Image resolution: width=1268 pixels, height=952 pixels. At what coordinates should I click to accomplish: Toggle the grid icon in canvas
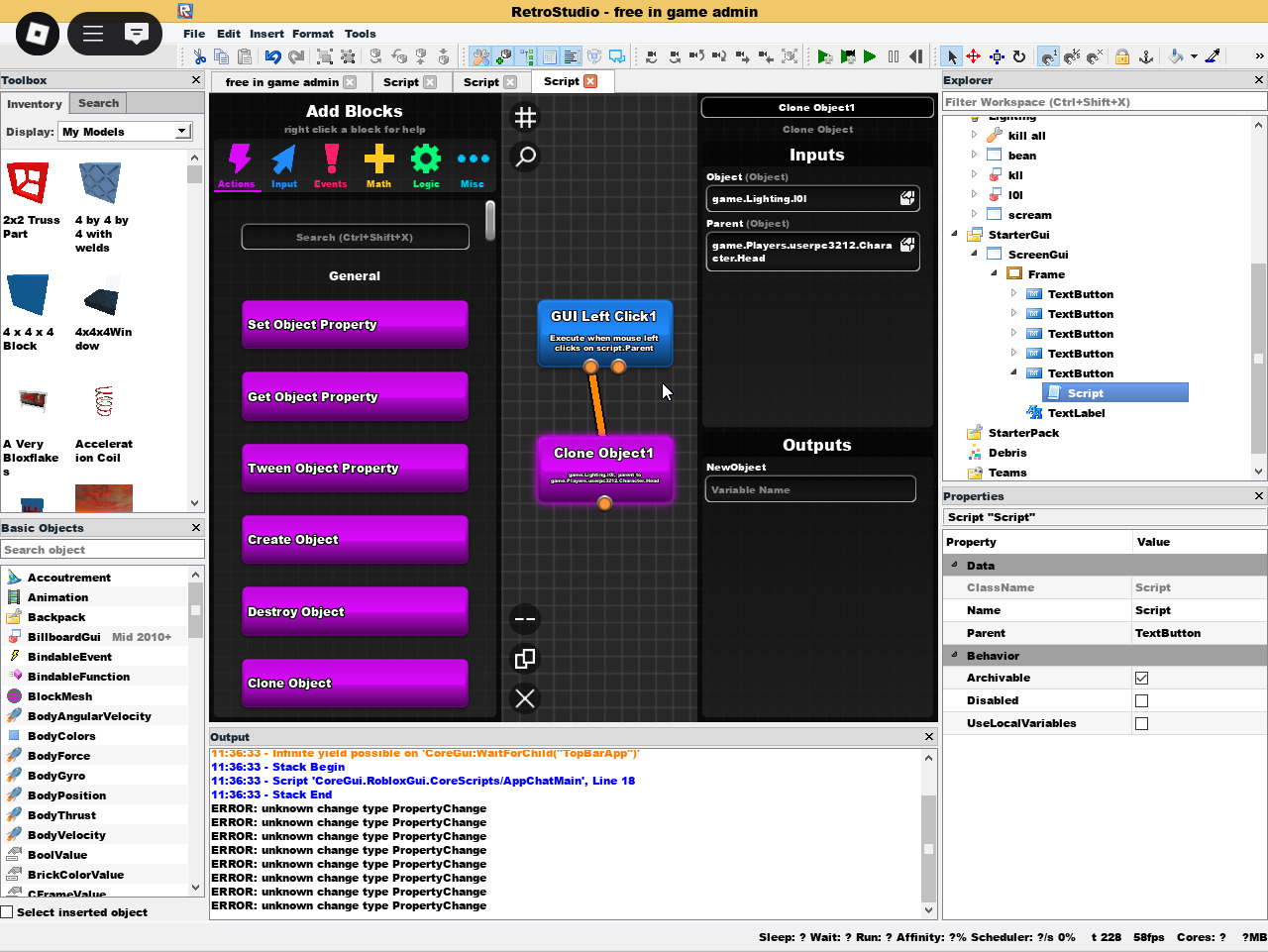pos(525,118)
